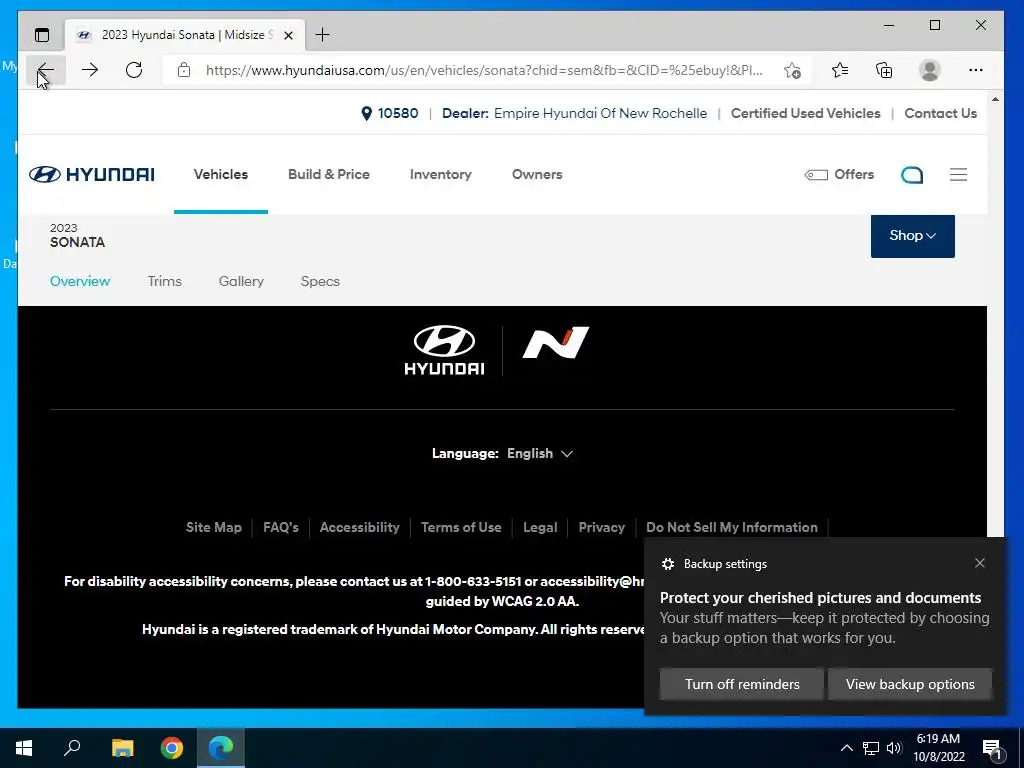Open the Vehicles navigation menu
Image resolution: width=1024 pixels, height=768 pixels.
(x=221, y=174)
